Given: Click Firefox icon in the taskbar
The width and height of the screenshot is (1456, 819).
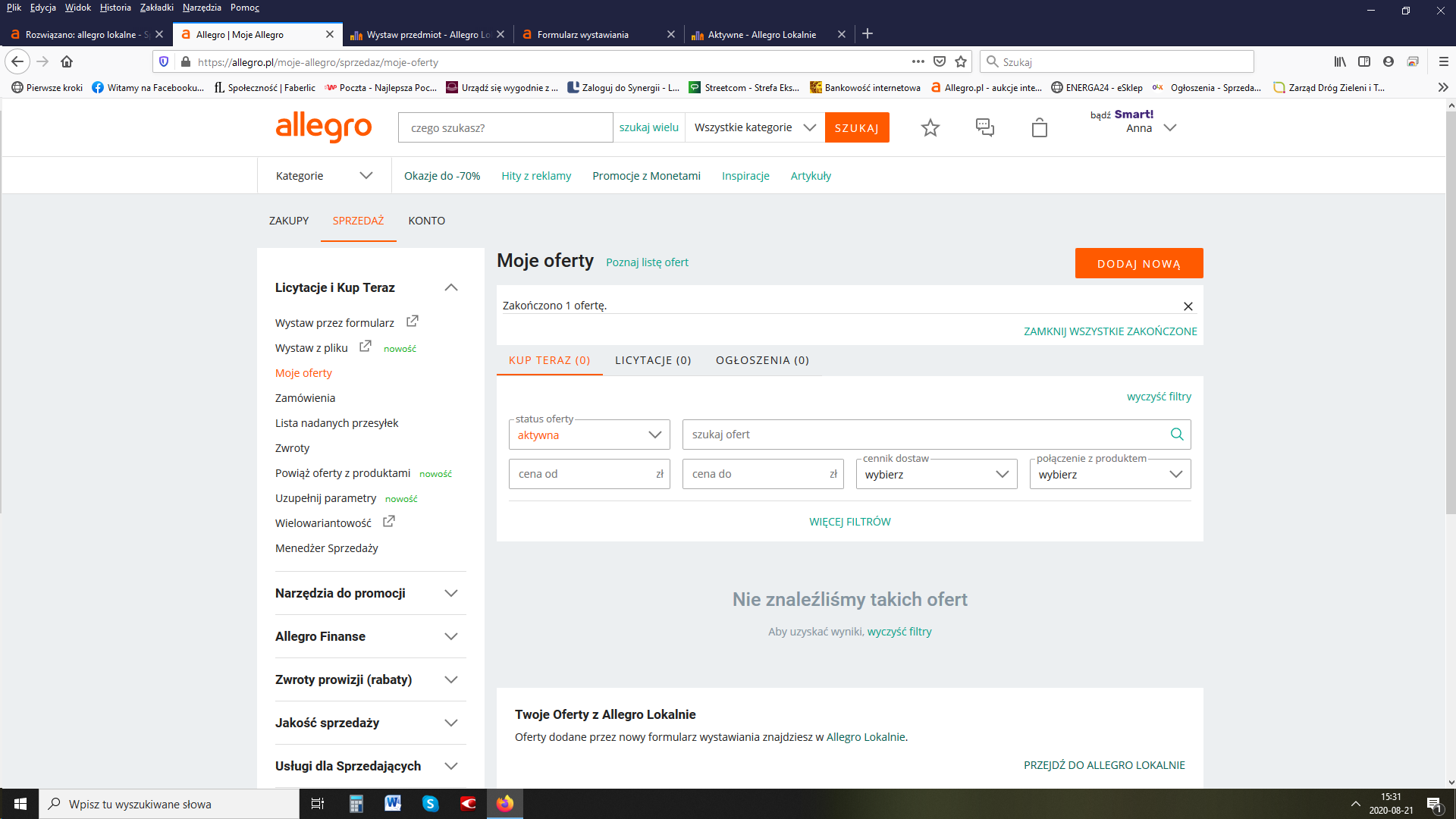Looking at the screenshot, I should pyautogui.click(x=505, y=804).
